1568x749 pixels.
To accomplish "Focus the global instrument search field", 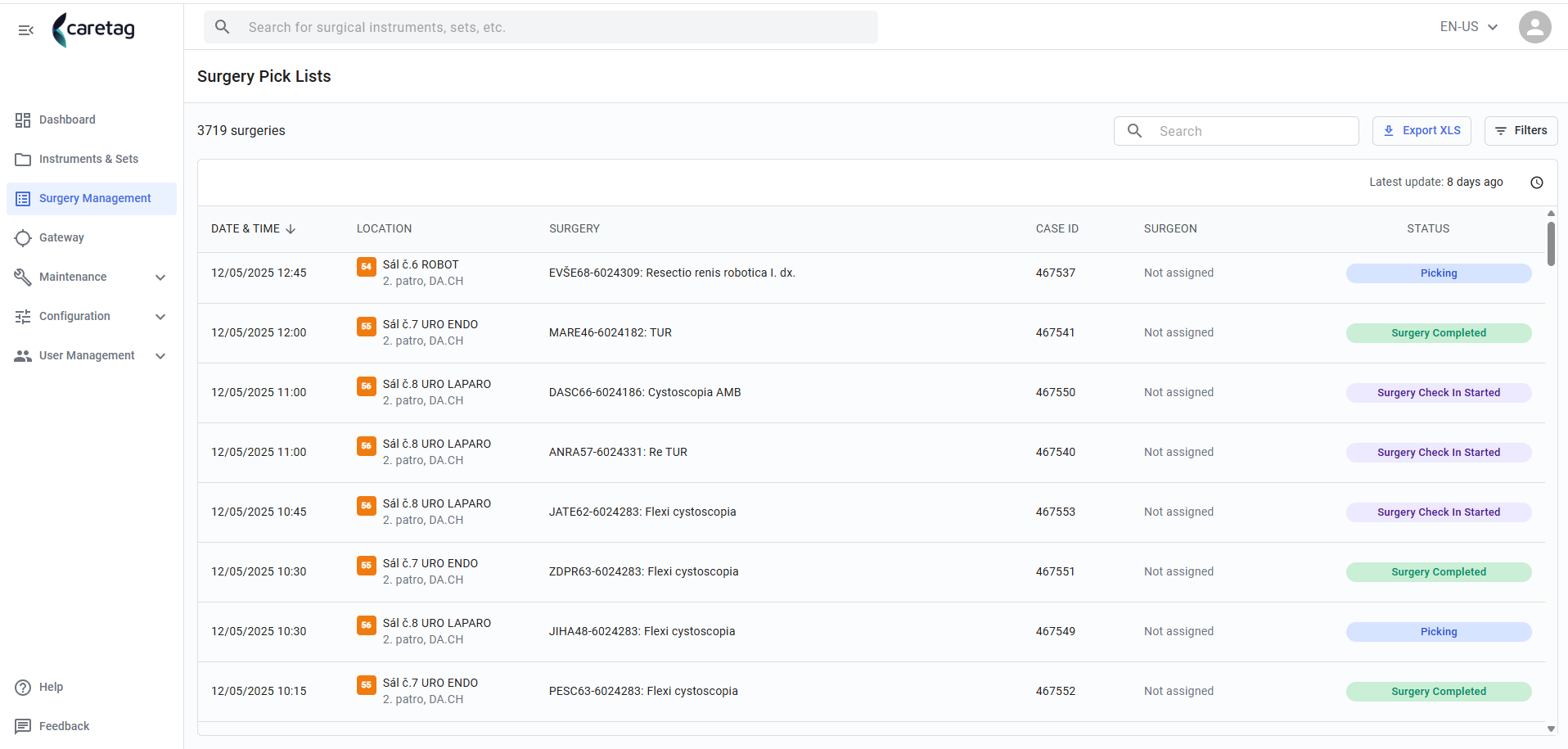I will point(541,27).
